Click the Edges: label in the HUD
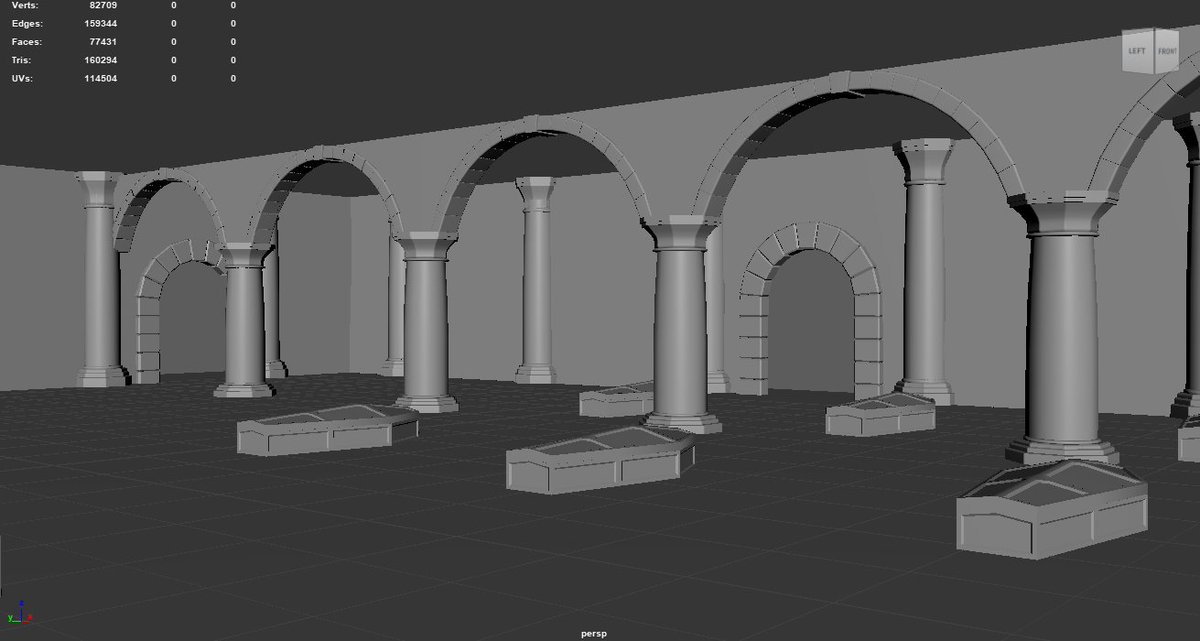The height and width of the screenshot is (641, 1200). [27, 24]
